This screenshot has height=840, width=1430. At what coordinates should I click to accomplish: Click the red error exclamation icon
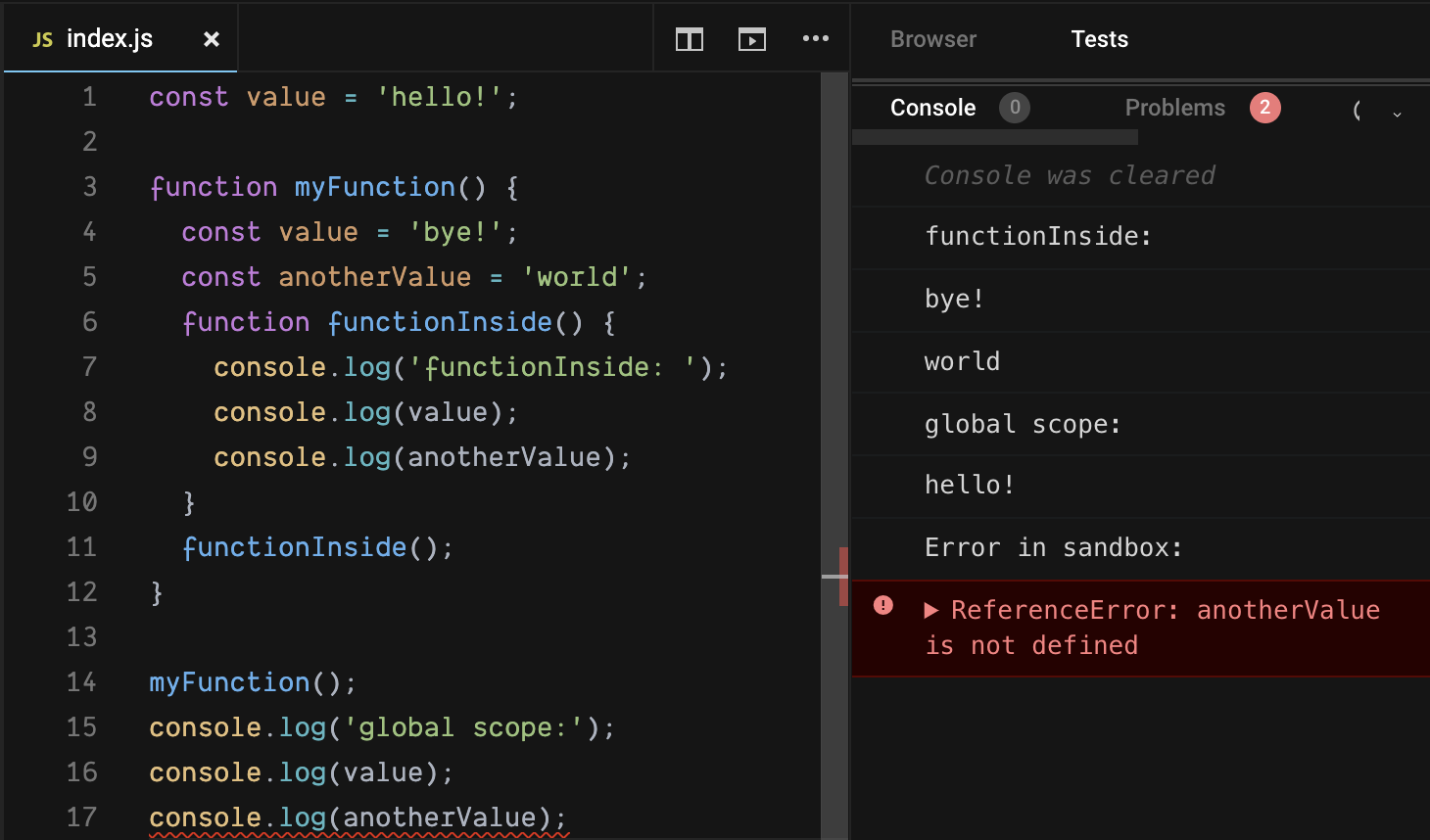coord(883,605)
